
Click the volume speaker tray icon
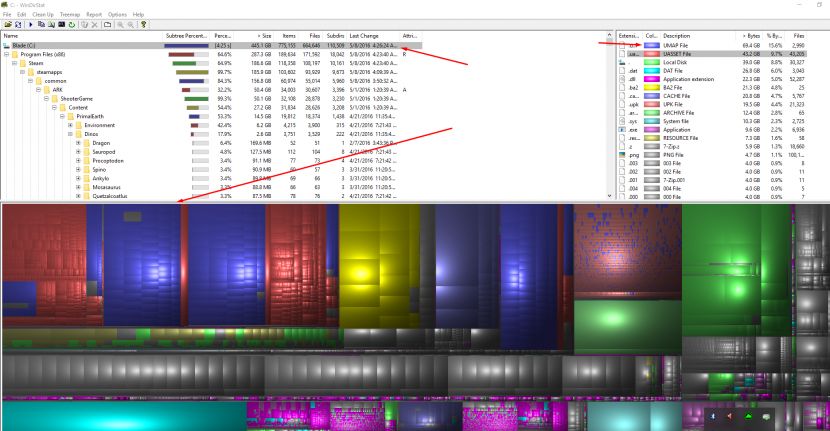click(x=730, y=417)
